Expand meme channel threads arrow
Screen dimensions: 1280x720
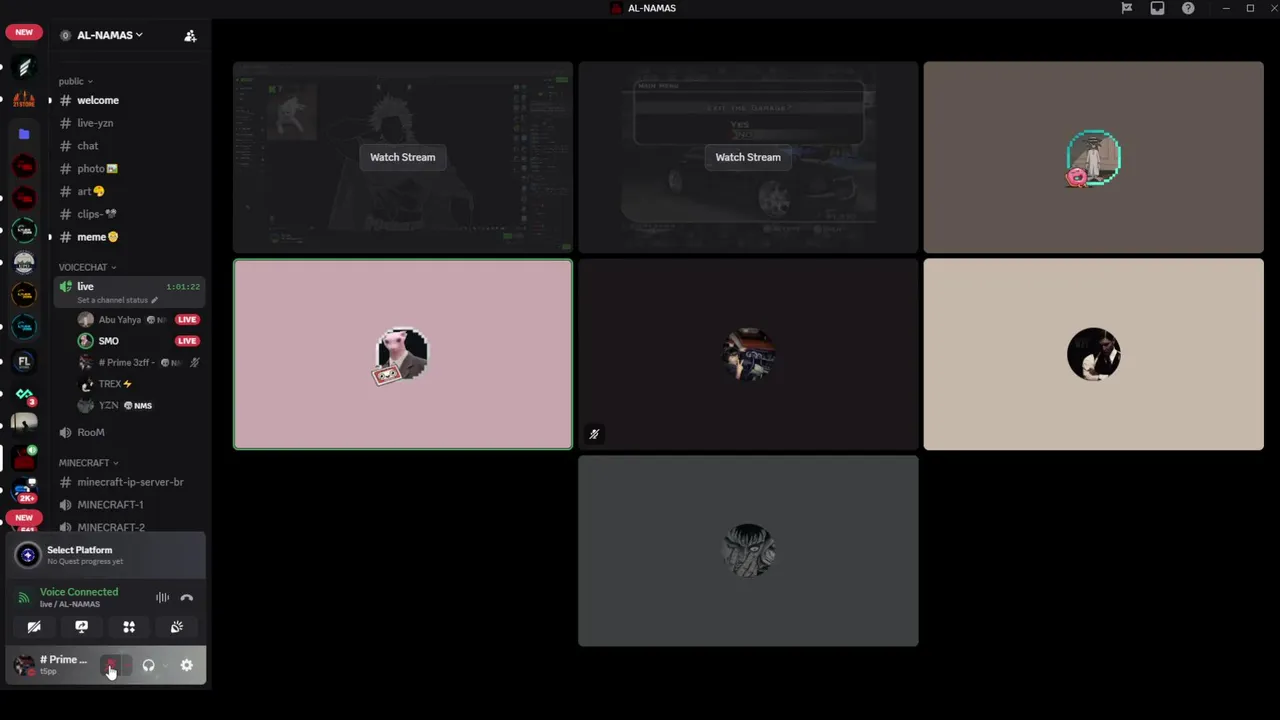50,237
